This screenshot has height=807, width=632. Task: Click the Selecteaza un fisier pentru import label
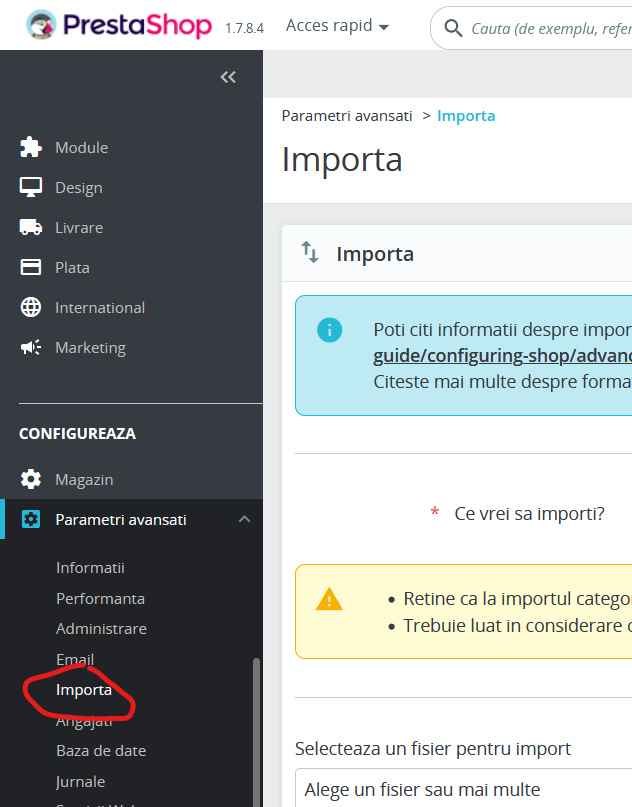click(433, 748)
